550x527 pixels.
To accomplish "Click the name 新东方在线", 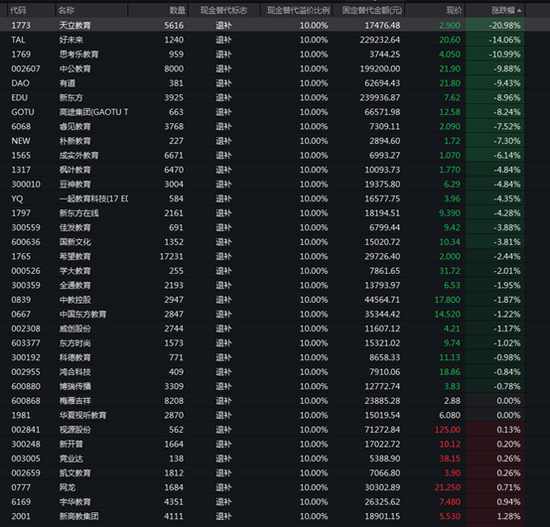I will click(79, 213).
